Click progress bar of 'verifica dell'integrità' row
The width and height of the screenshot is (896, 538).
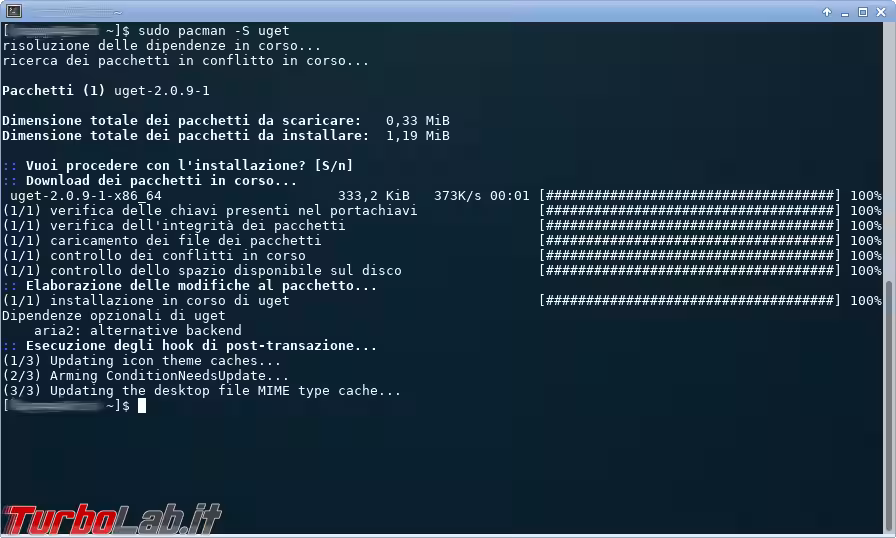pyautogui.click(x=690, y=226)
